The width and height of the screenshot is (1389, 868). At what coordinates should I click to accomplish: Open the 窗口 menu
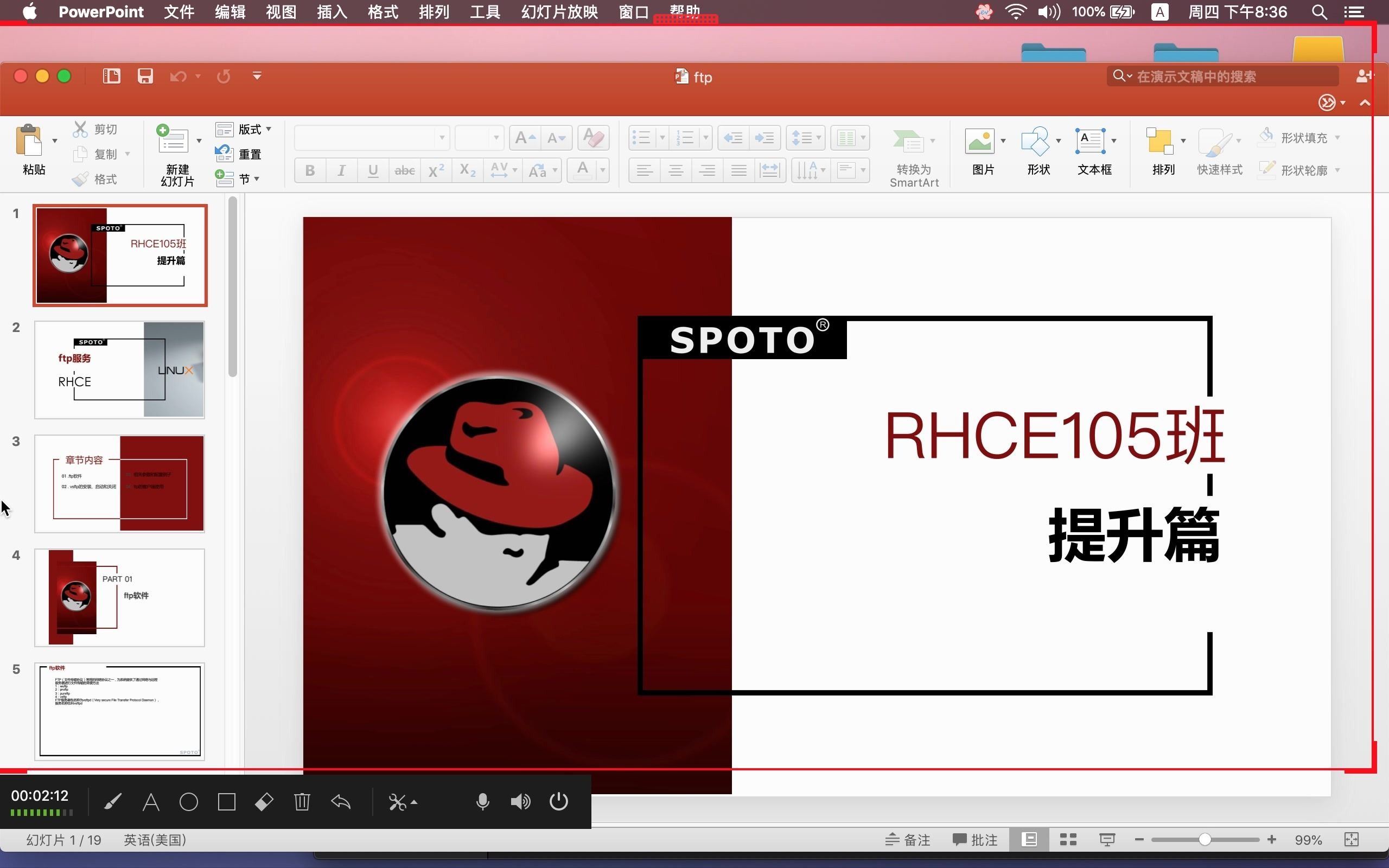tap(634, 11)
